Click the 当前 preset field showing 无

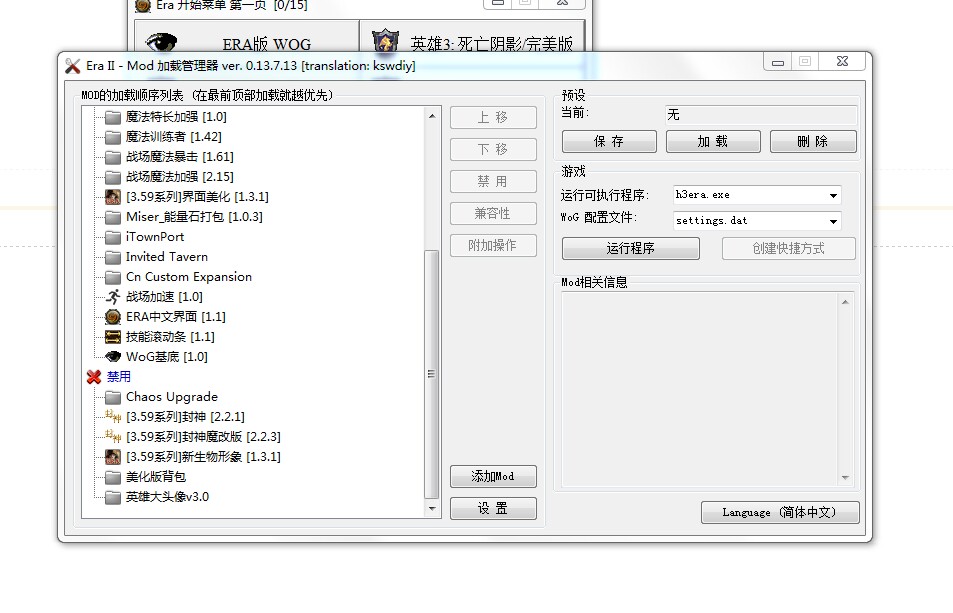click(x=762, y=115)
